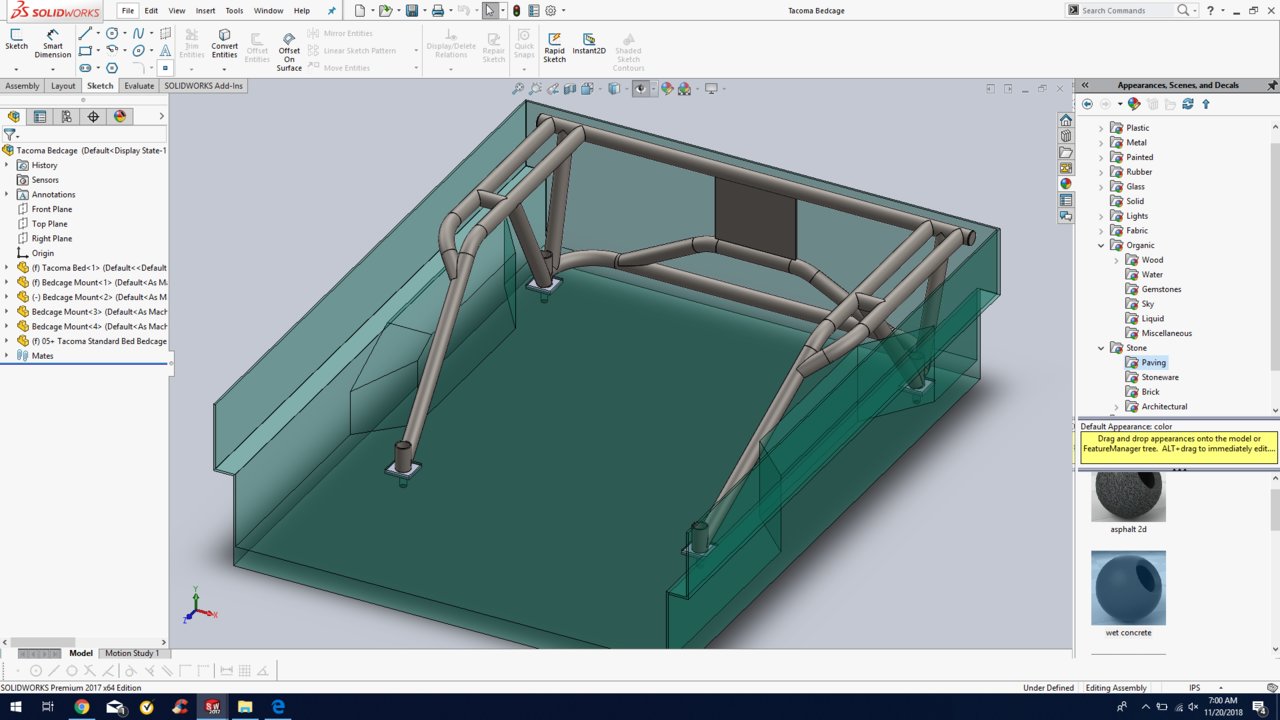Select the Corner Rectangle tool
Image resolution: width=1280 pixels, height=720 pixels.
click(85, 50)
